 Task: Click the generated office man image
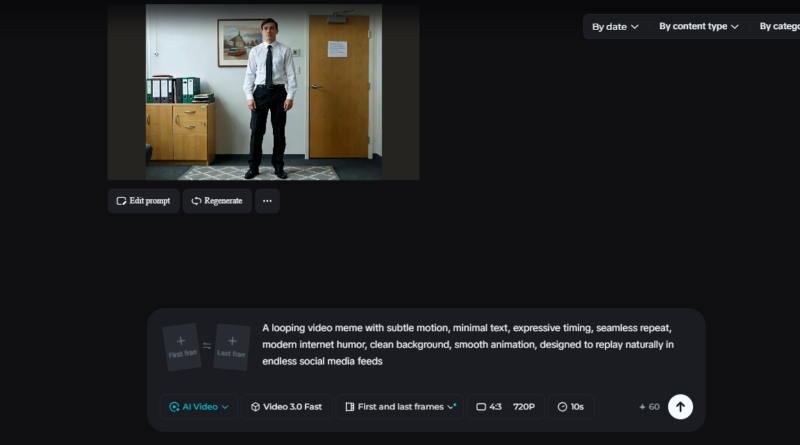coord(264,92)
